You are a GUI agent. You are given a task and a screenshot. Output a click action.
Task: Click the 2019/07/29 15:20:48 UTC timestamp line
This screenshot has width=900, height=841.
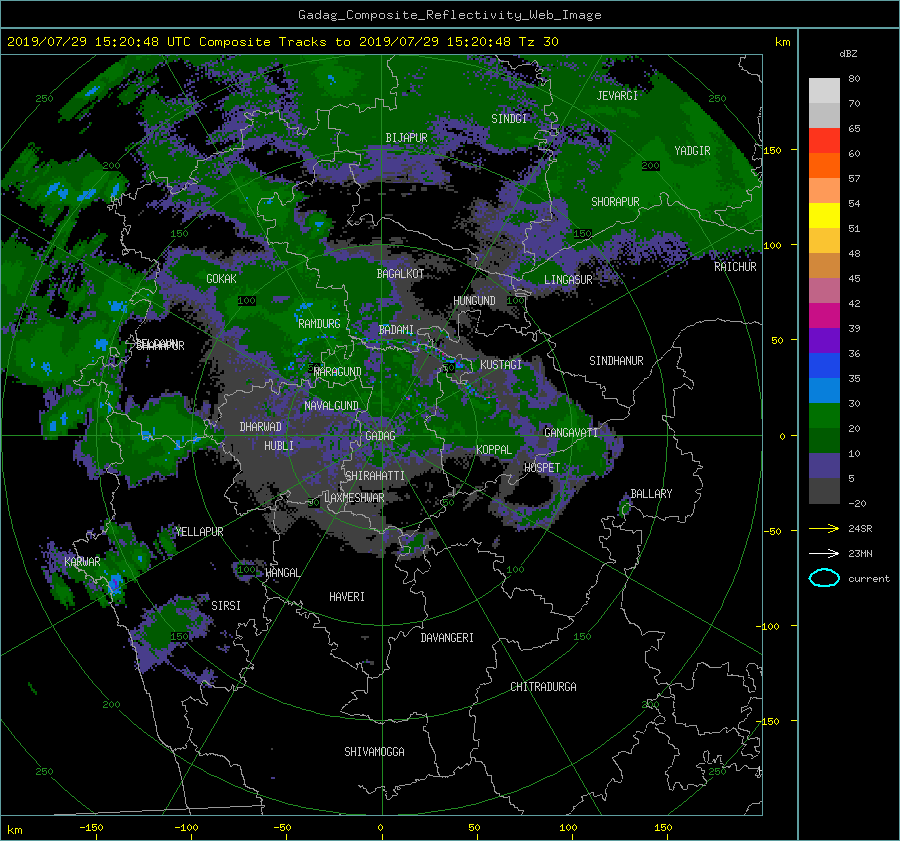(283, 42)
